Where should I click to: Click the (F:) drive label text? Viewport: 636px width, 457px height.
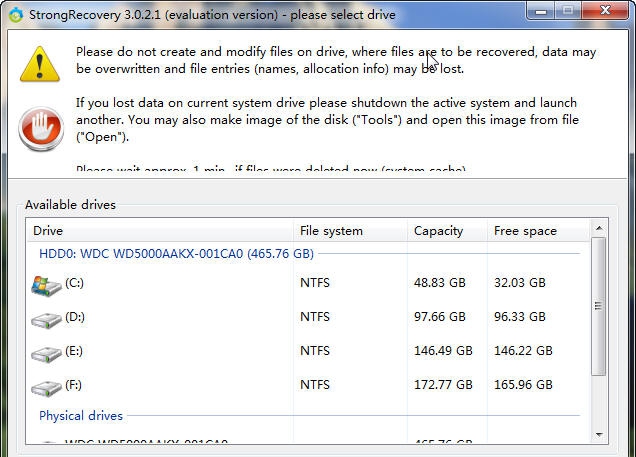[x=73, y=385]
